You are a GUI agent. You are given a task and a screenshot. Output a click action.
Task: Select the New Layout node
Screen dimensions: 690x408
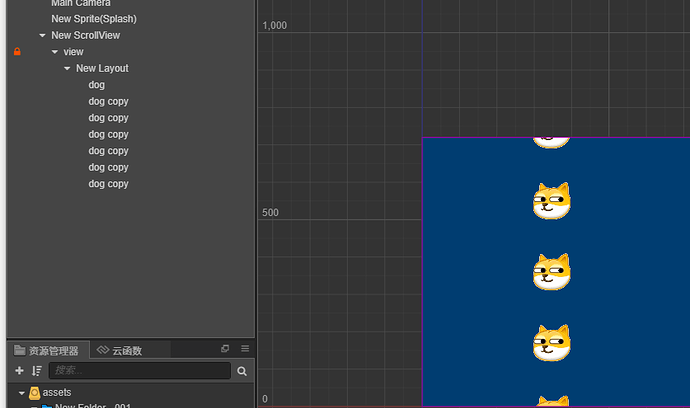102,68
